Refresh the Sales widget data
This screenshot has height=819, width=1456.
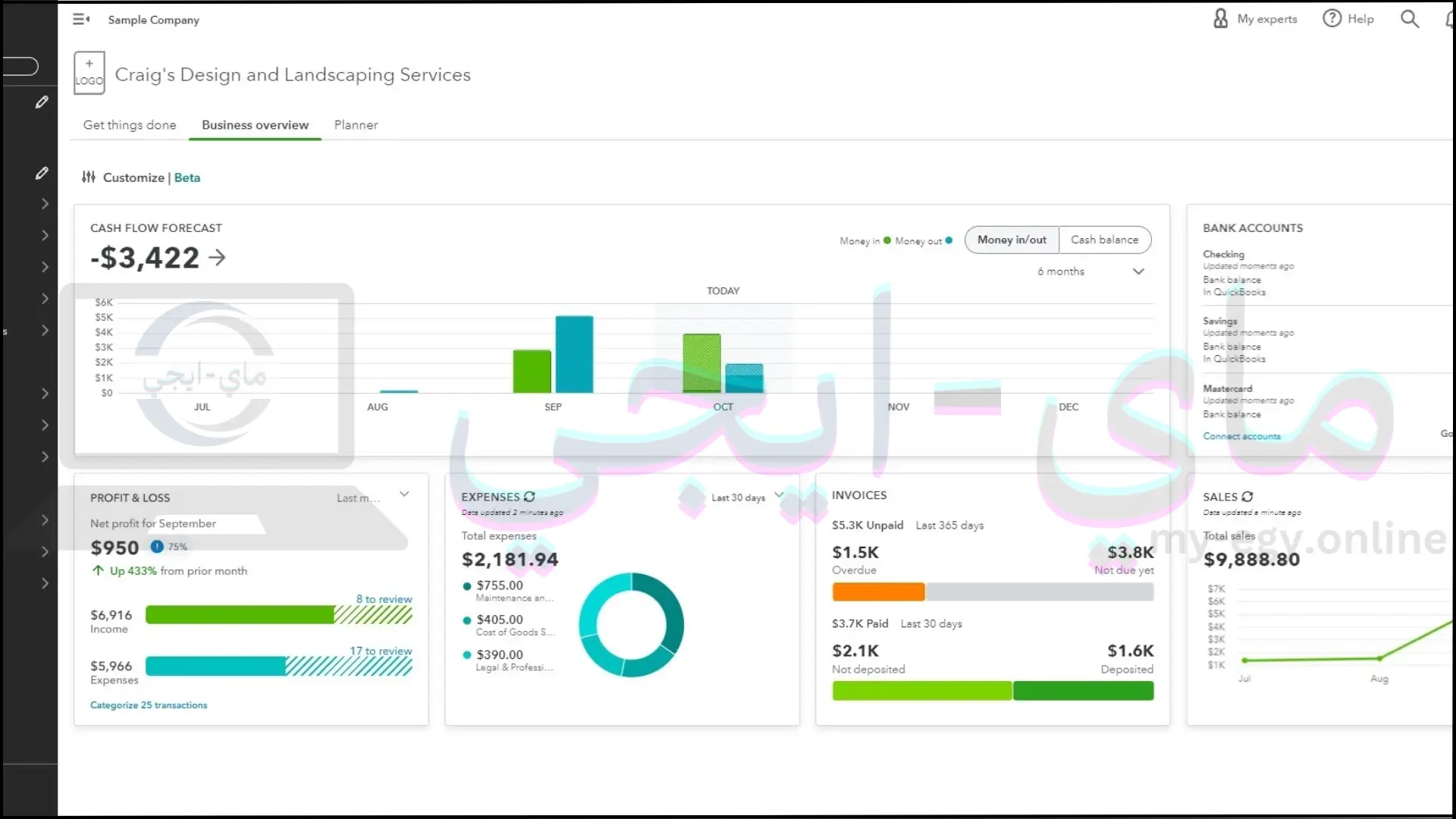(1247, 497)
